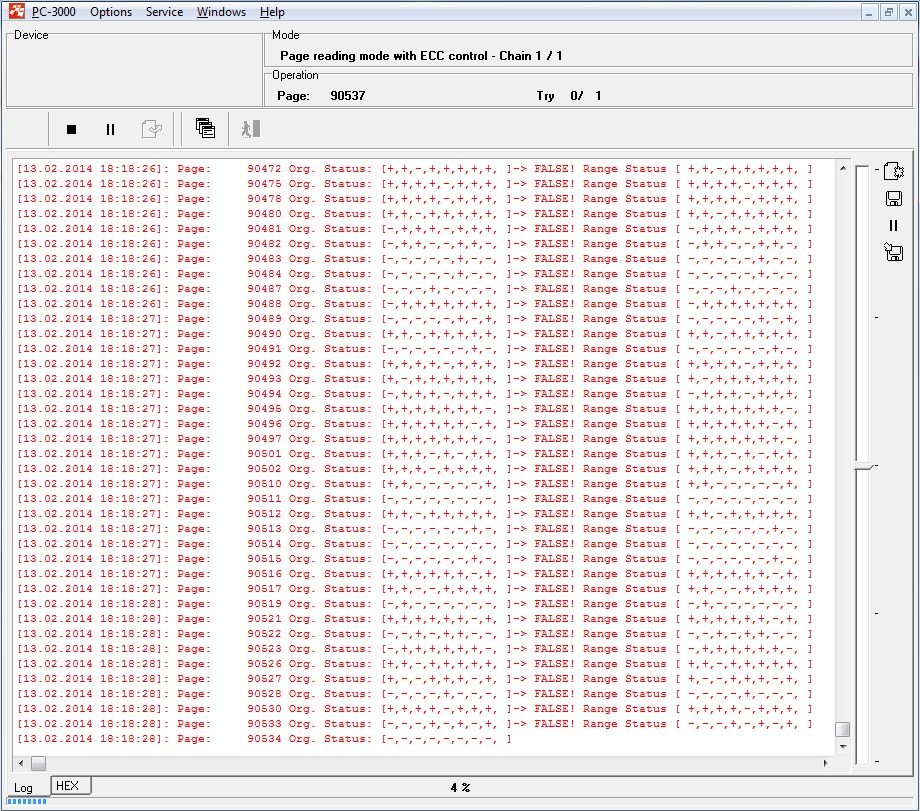The image size is (920, 811).
Task: Click the 4 % progress text
Action: coord(460,788)
